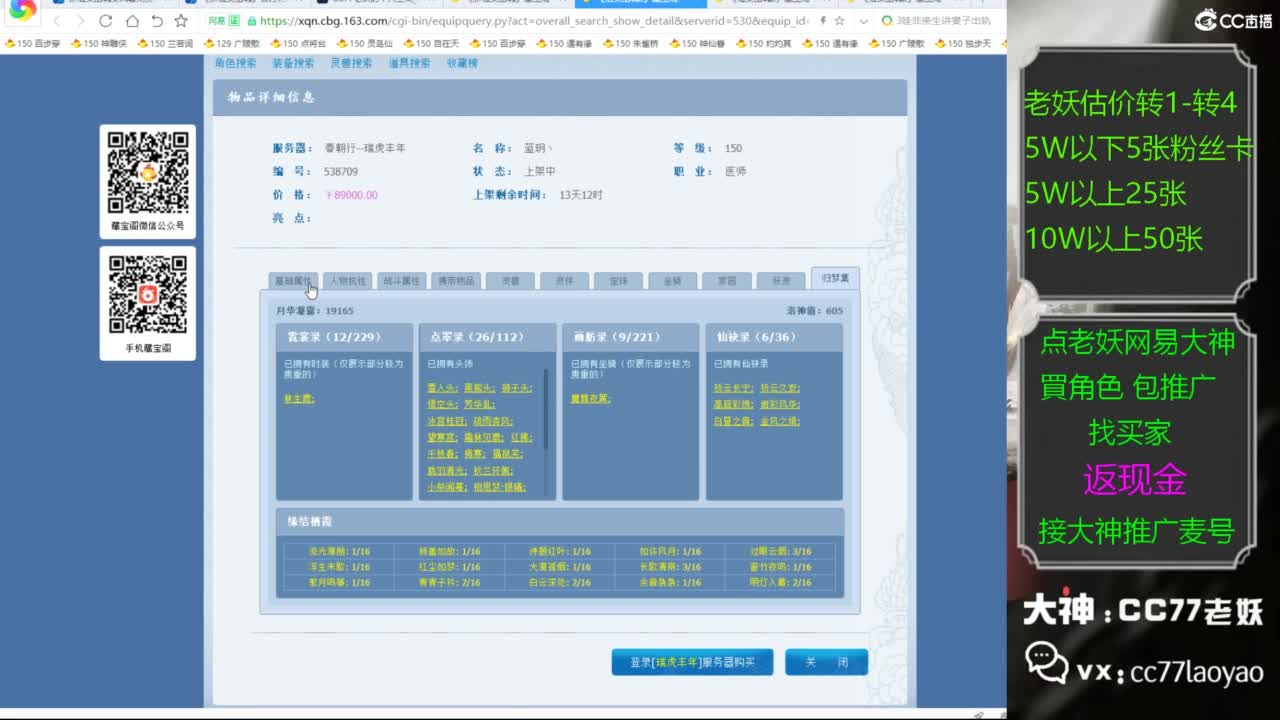
Task: Click the undo closed-tab arrow icon
Action: pos(157,21)
